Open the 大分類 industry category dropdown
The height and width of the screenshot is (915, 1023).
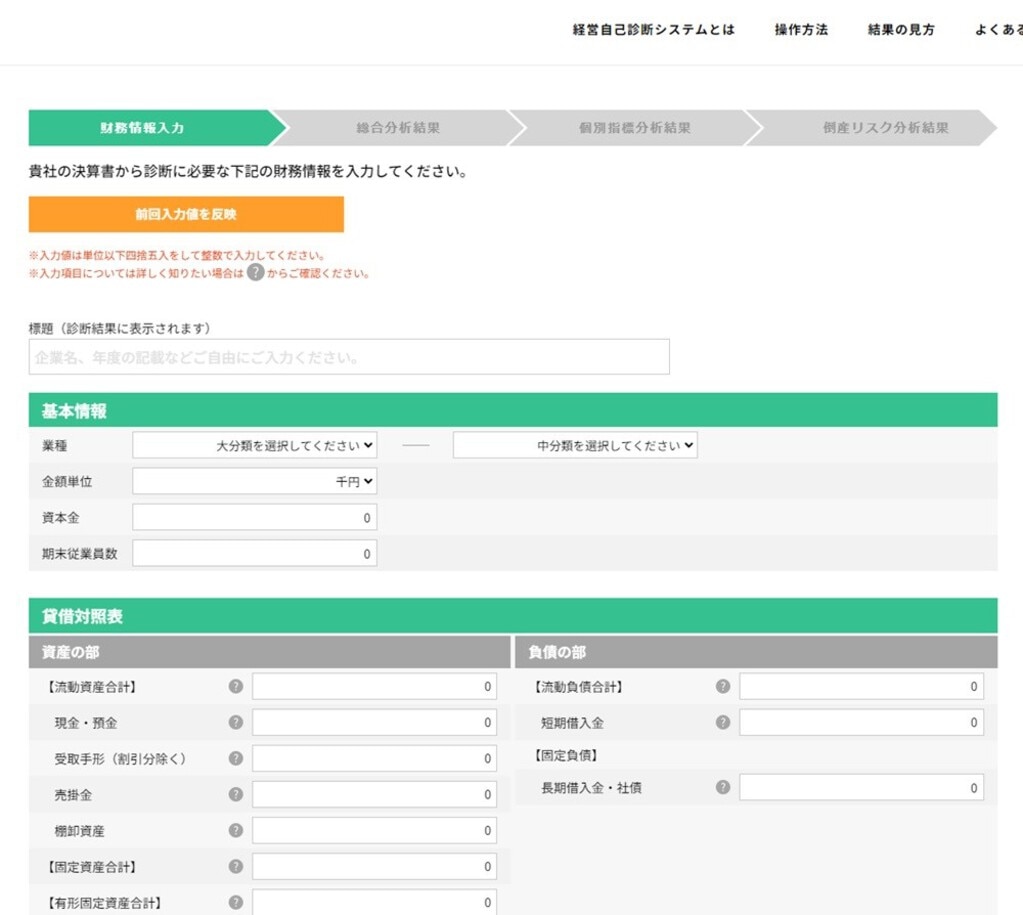click(253, 445)
